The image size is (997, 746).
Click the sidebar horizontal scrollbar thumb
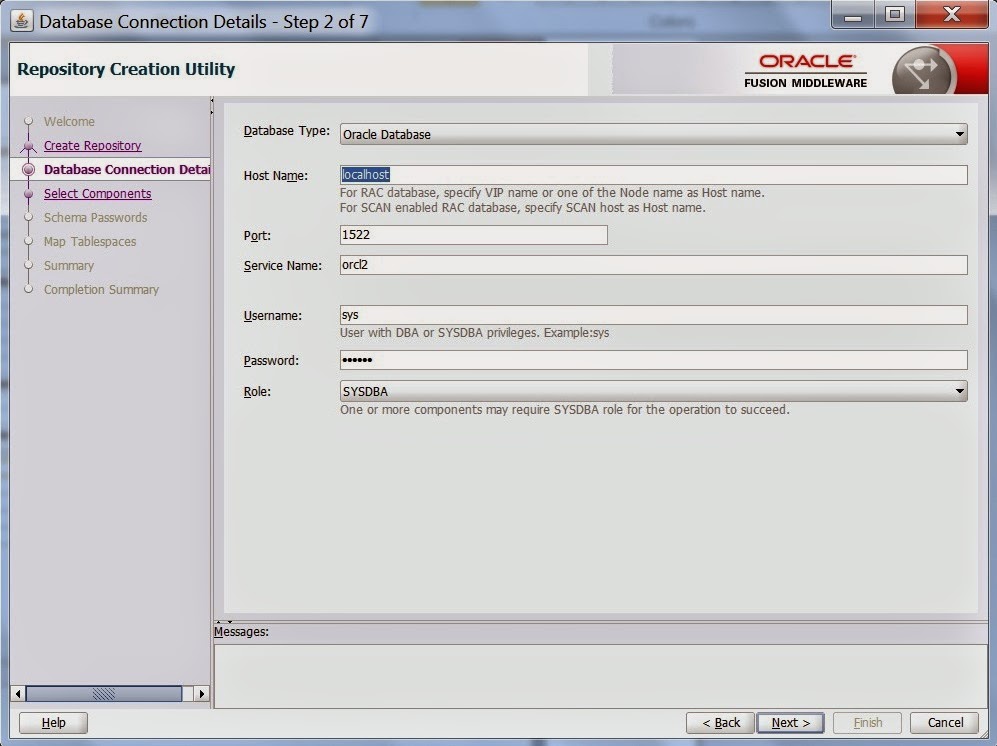[104, 693]
